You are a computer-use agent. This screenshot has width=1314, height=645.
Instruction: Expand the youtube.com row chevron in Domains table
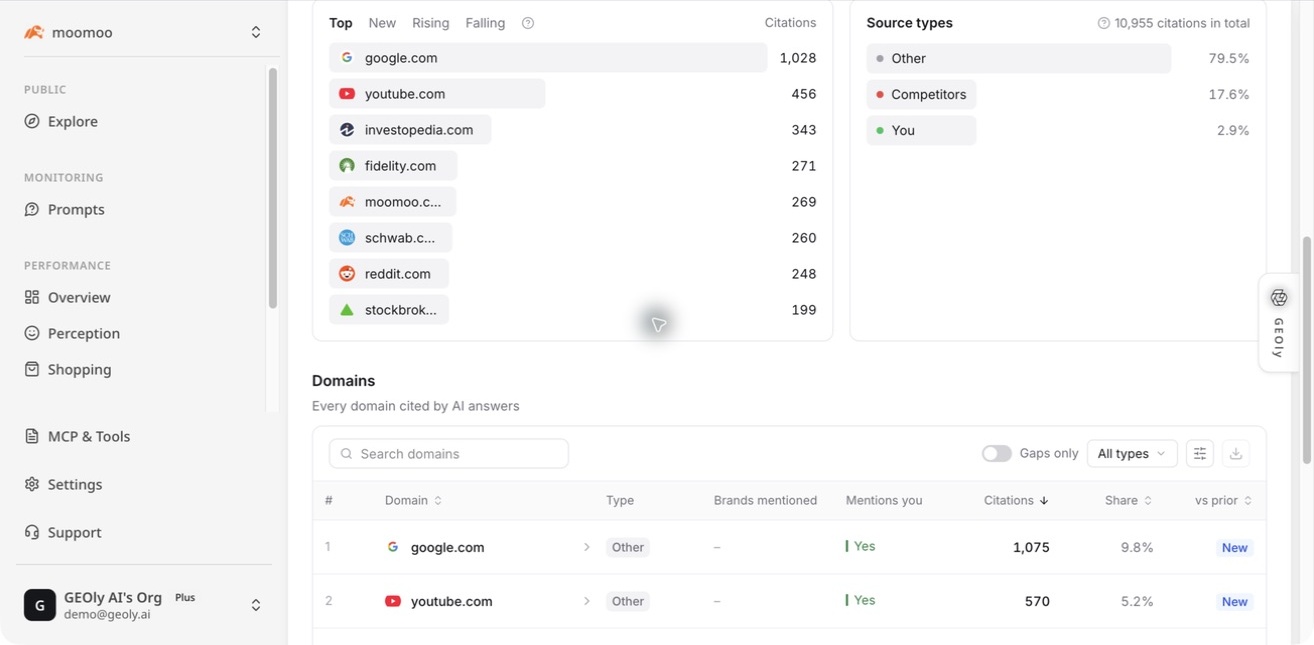coord(587,601)
